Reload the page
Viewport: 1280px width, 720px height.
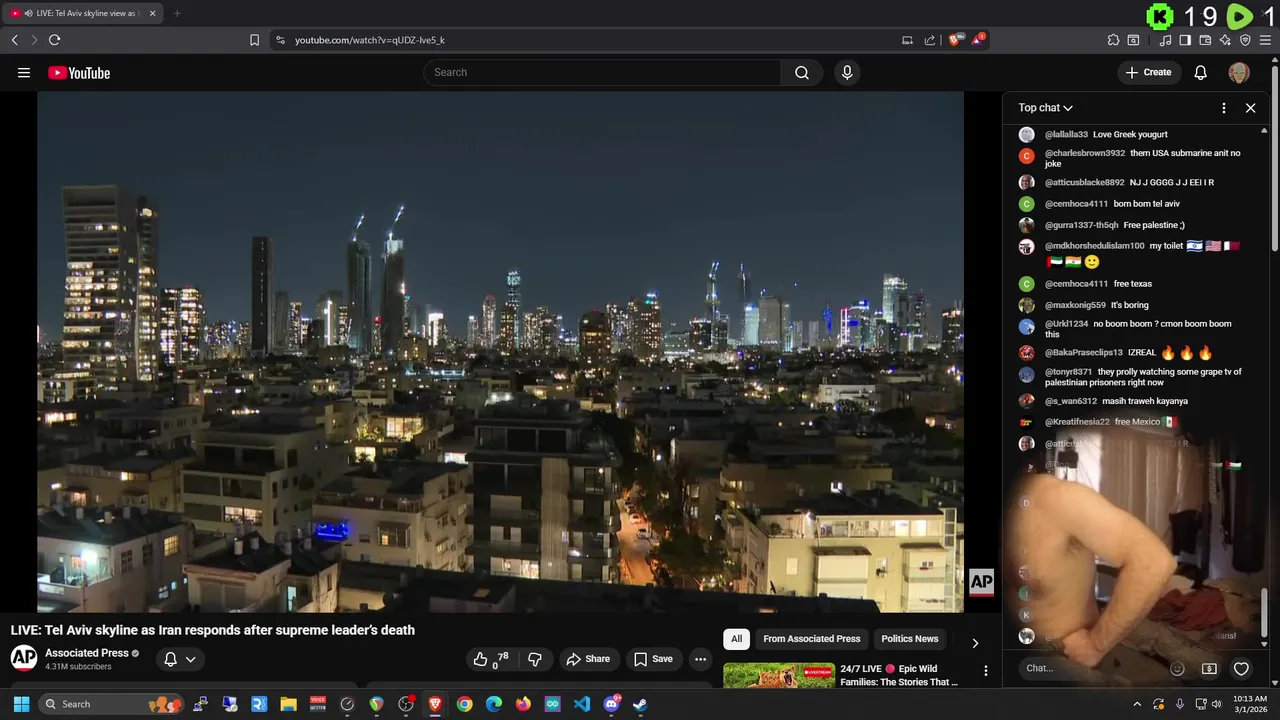[54, 40]
